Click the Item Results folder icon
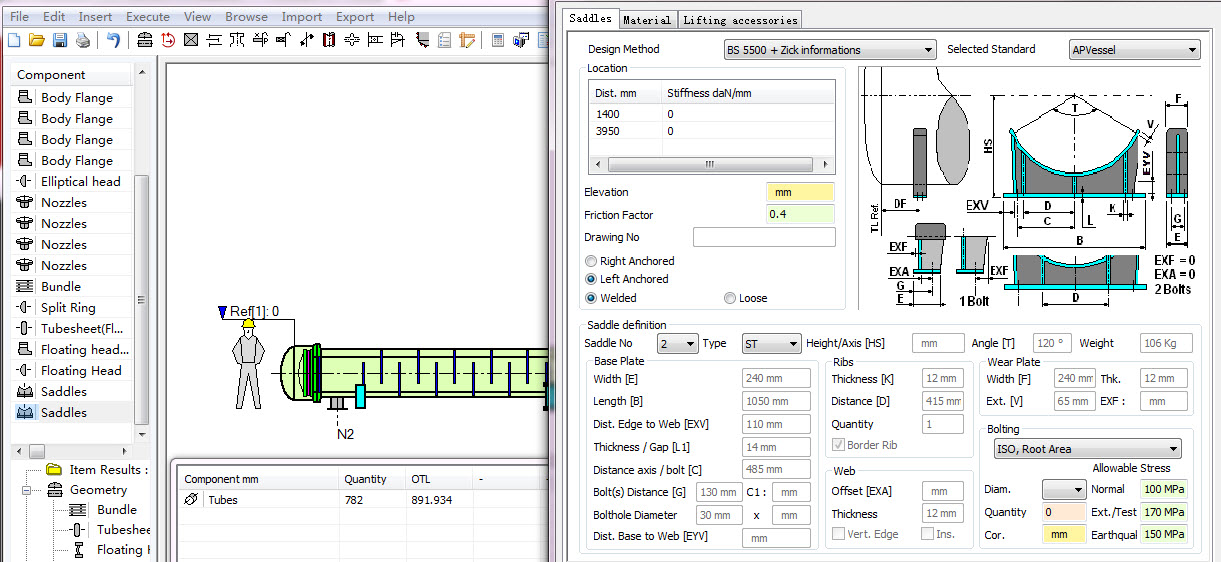 pyautogui.click(x=54, y=469)
